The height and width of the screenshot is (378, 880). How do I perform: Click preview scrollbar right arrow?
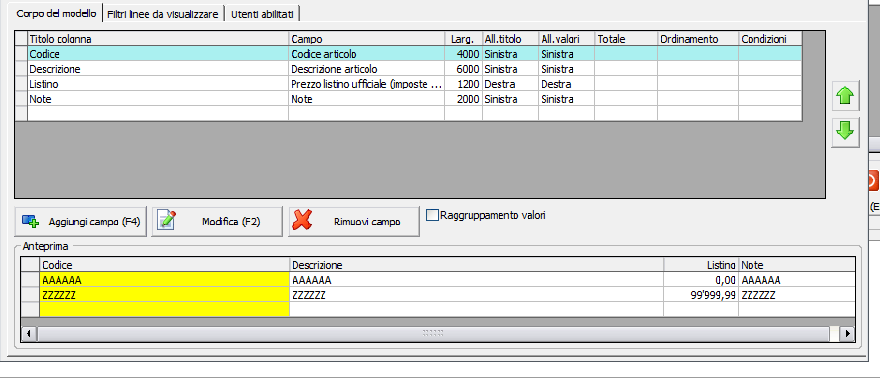[847, 334]
